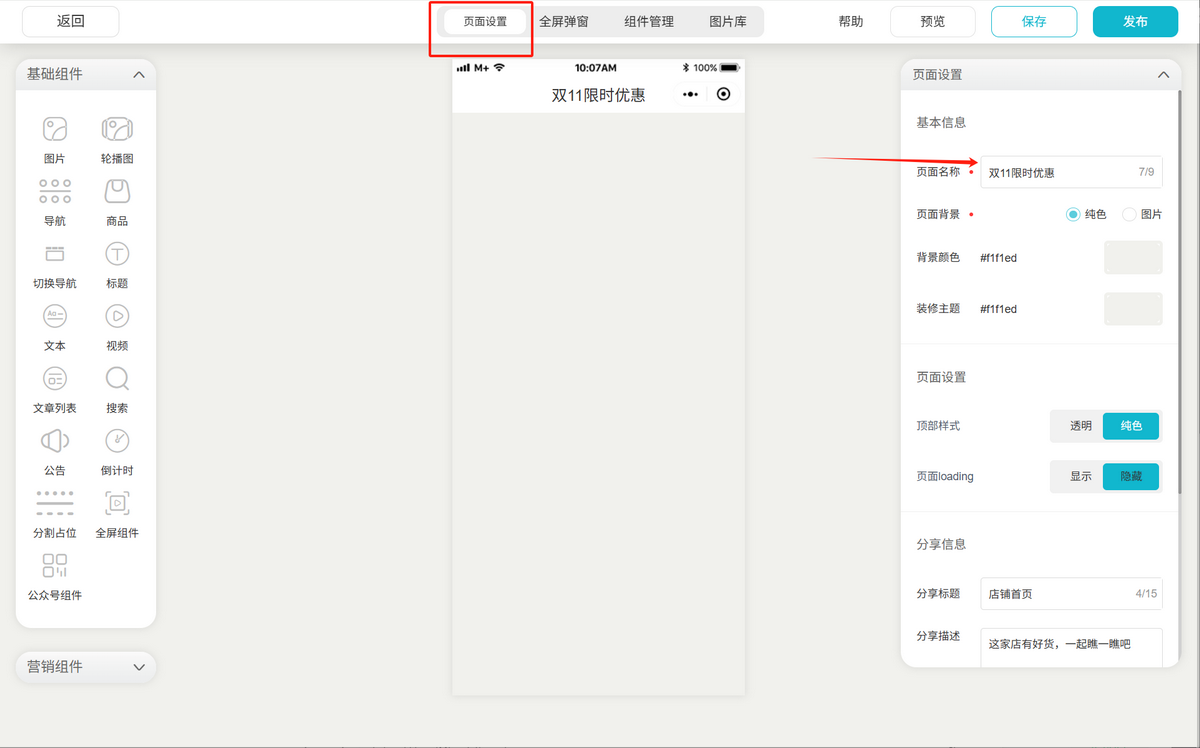Screen dimensions: 1200x748
Task: Set 页面loading to 隐藏
Action: 1131,477
